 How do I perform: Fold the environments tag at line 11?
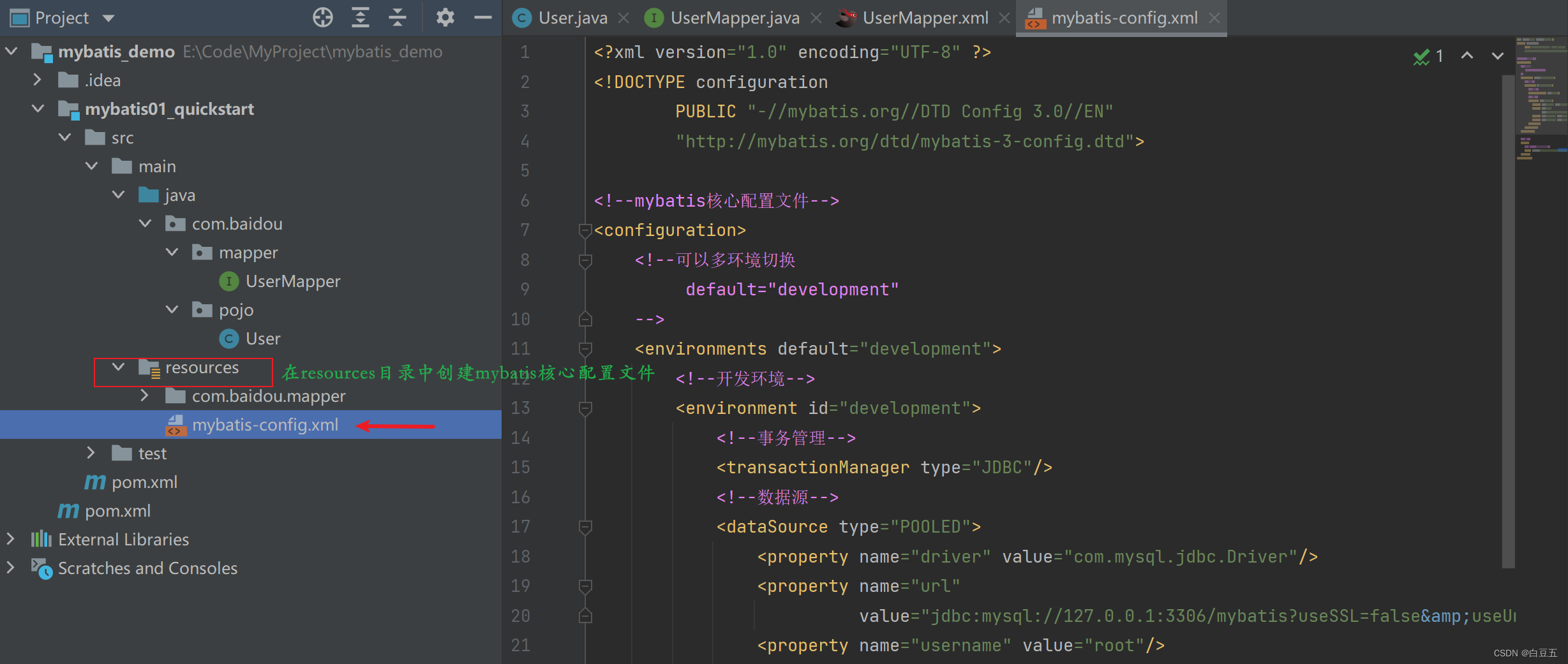click(x=585, y=349)
